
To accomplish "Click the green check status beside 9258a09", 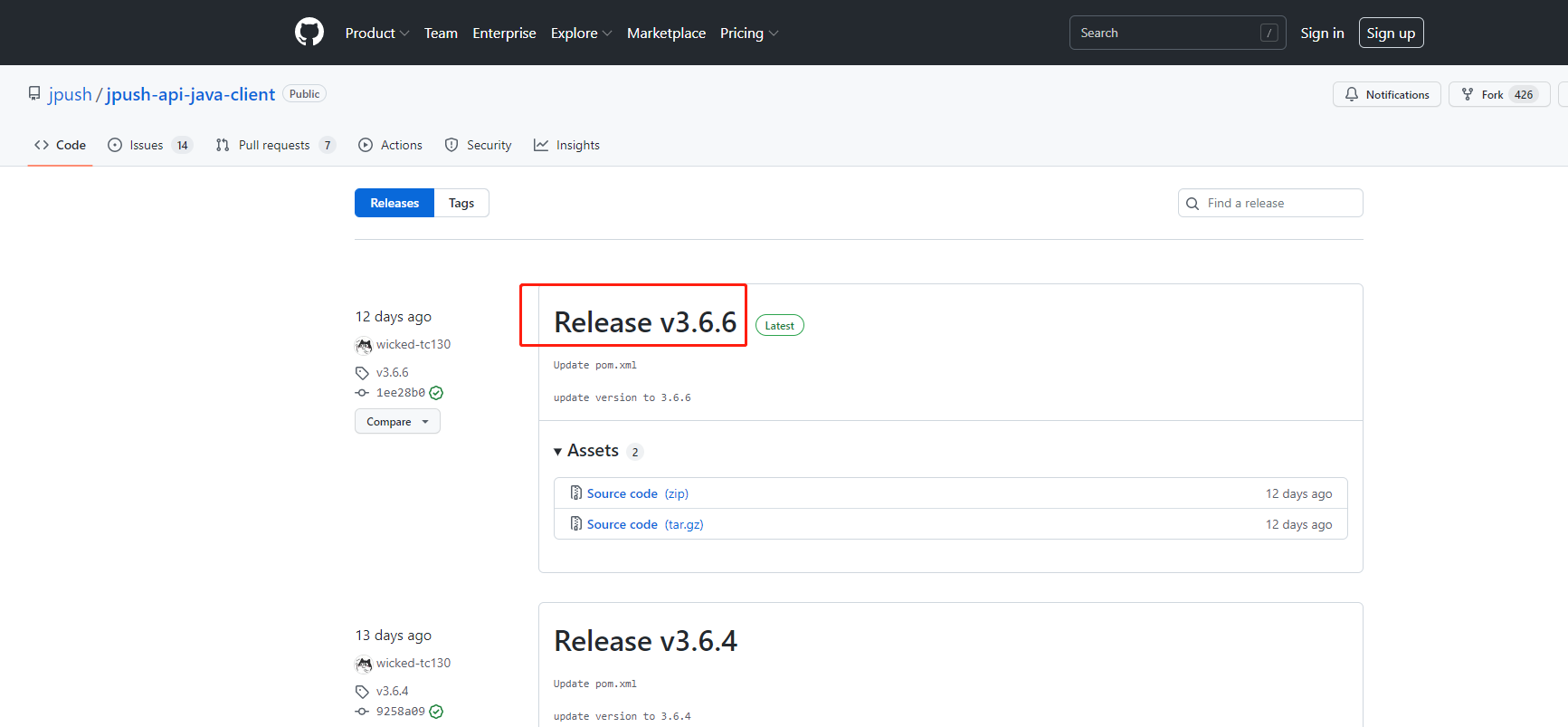I will 436,712.
